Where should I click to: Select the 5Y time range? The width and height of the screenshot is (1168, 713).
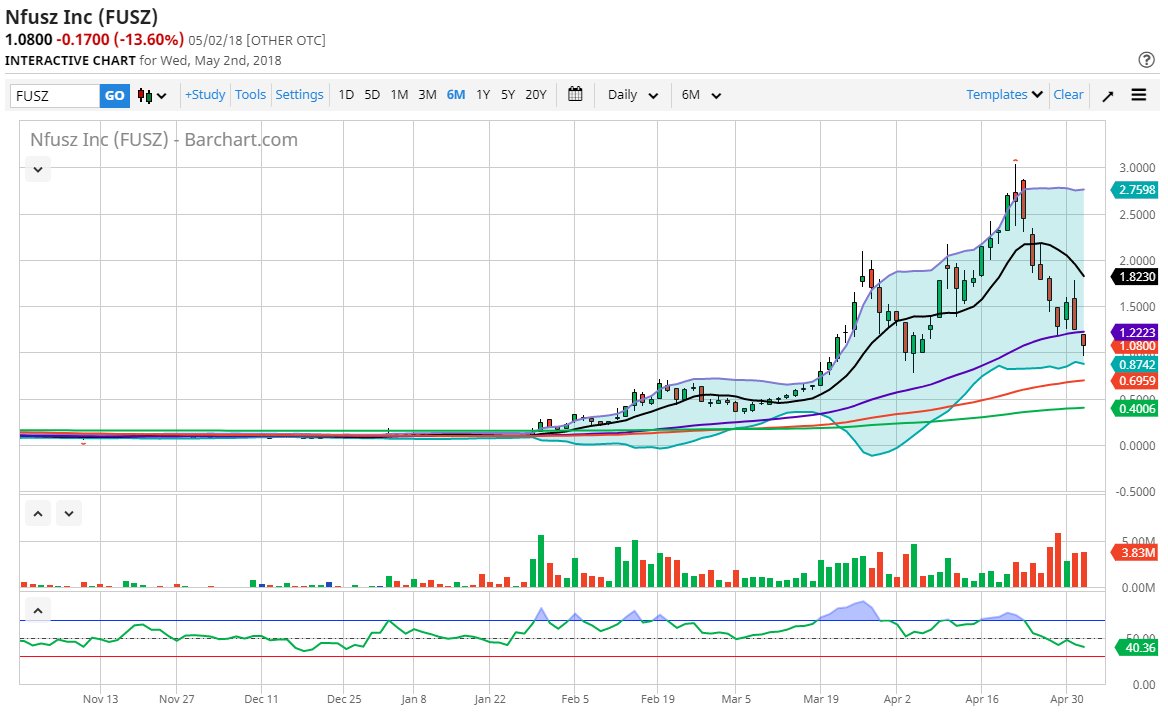coord(508,95)
